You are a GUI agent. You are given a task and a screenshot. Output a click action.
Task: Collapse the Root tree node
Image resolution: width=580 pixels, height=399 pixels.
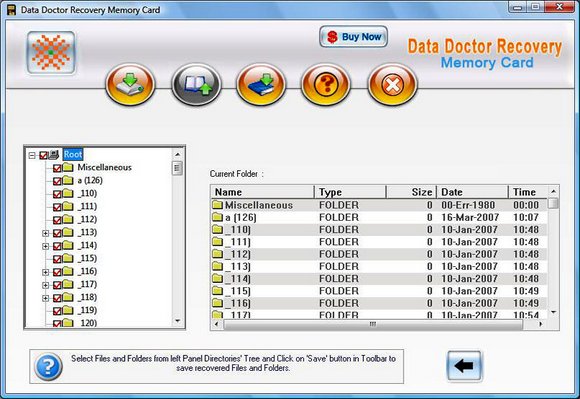pos(32,155)
